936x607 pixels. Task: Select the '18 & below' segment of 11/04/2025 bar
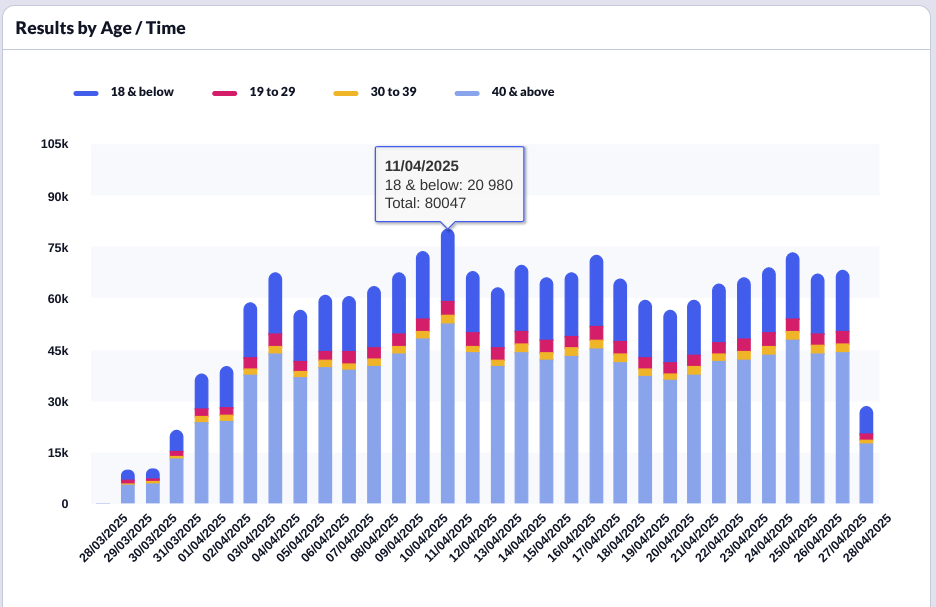[x=447, y=266]
